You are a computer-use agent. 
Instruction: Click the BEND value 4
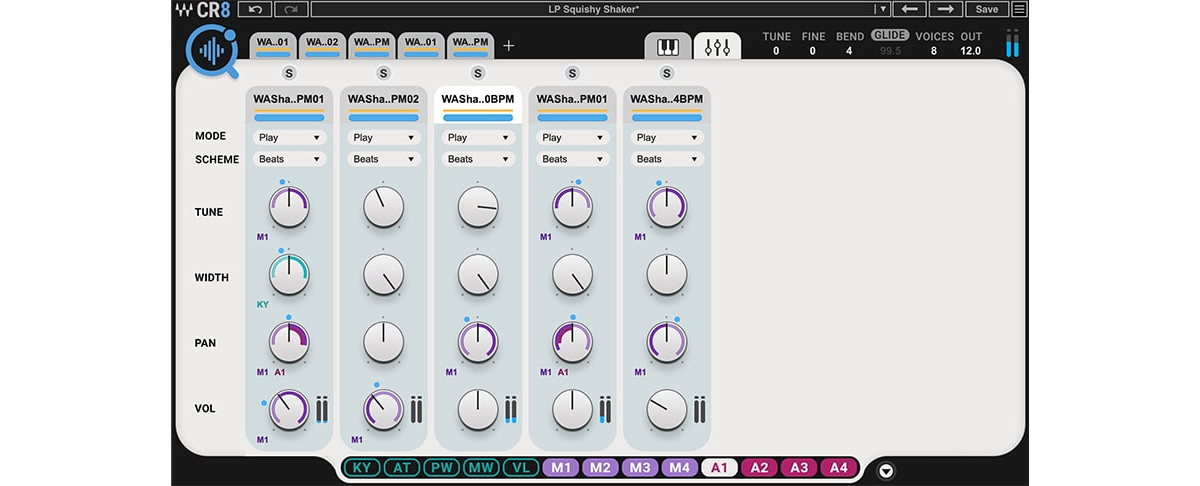849,50
